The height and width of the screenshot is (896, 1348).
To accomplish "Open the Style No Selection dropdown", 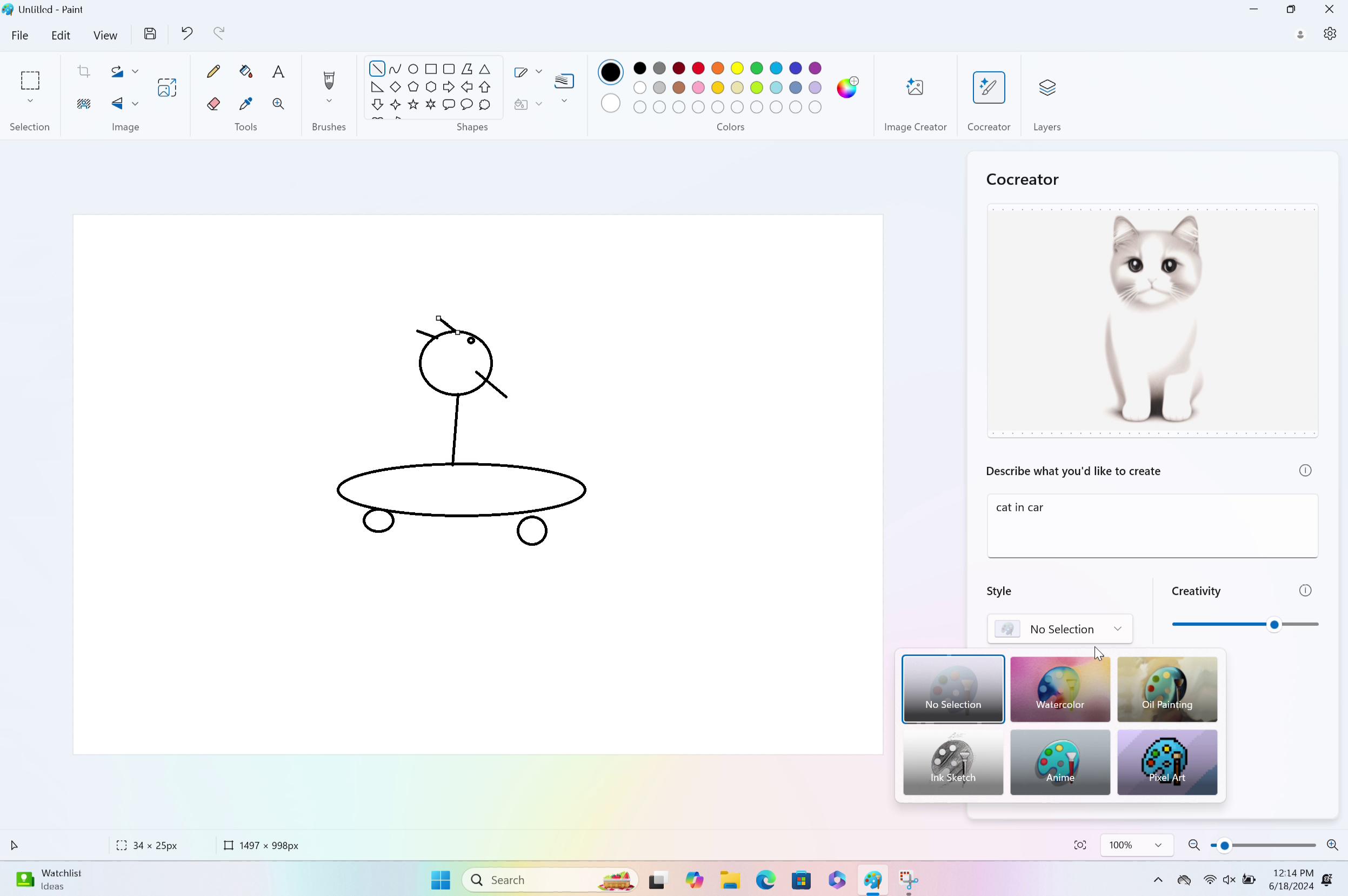I will click(1059, 628).
